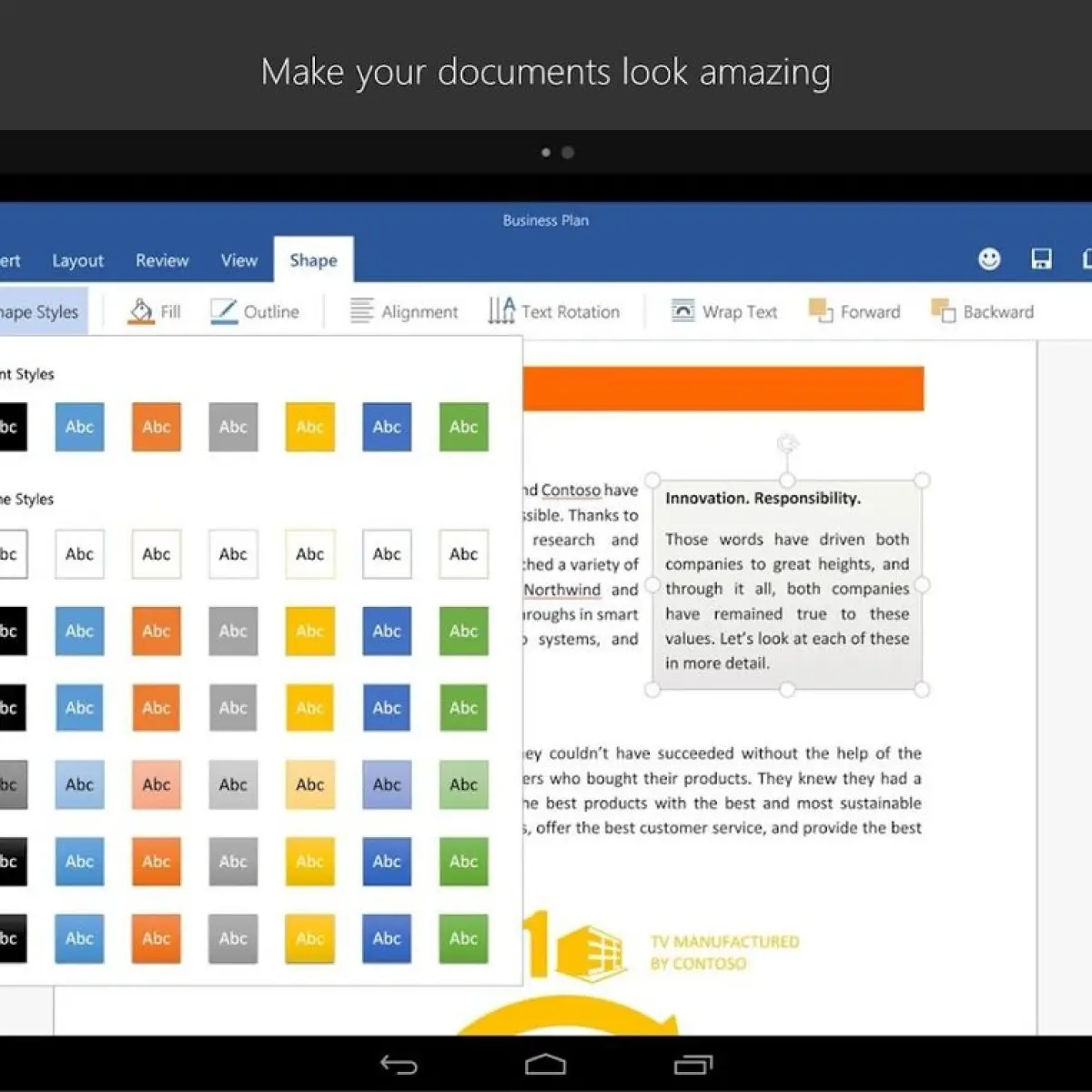1092x1092 pixels.
Task: Save the document with the floppy disk icon
Action: click(1041, 259)
